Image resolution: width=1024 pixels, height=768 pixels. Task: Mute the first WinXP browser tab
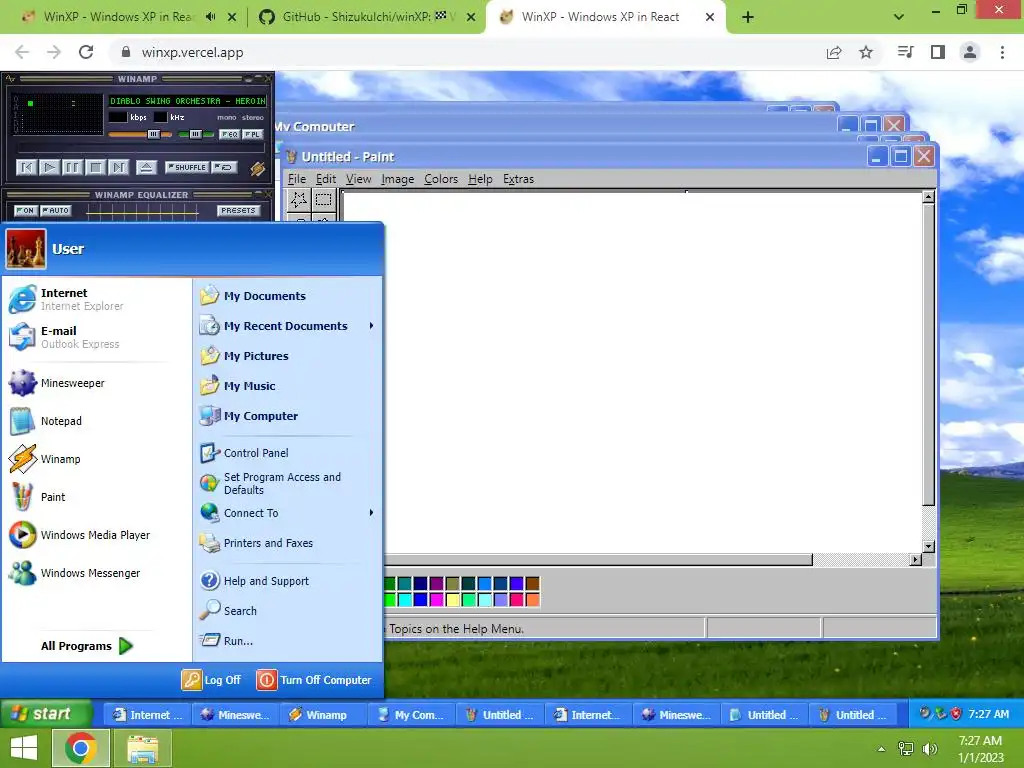click(x=210, y=17)
